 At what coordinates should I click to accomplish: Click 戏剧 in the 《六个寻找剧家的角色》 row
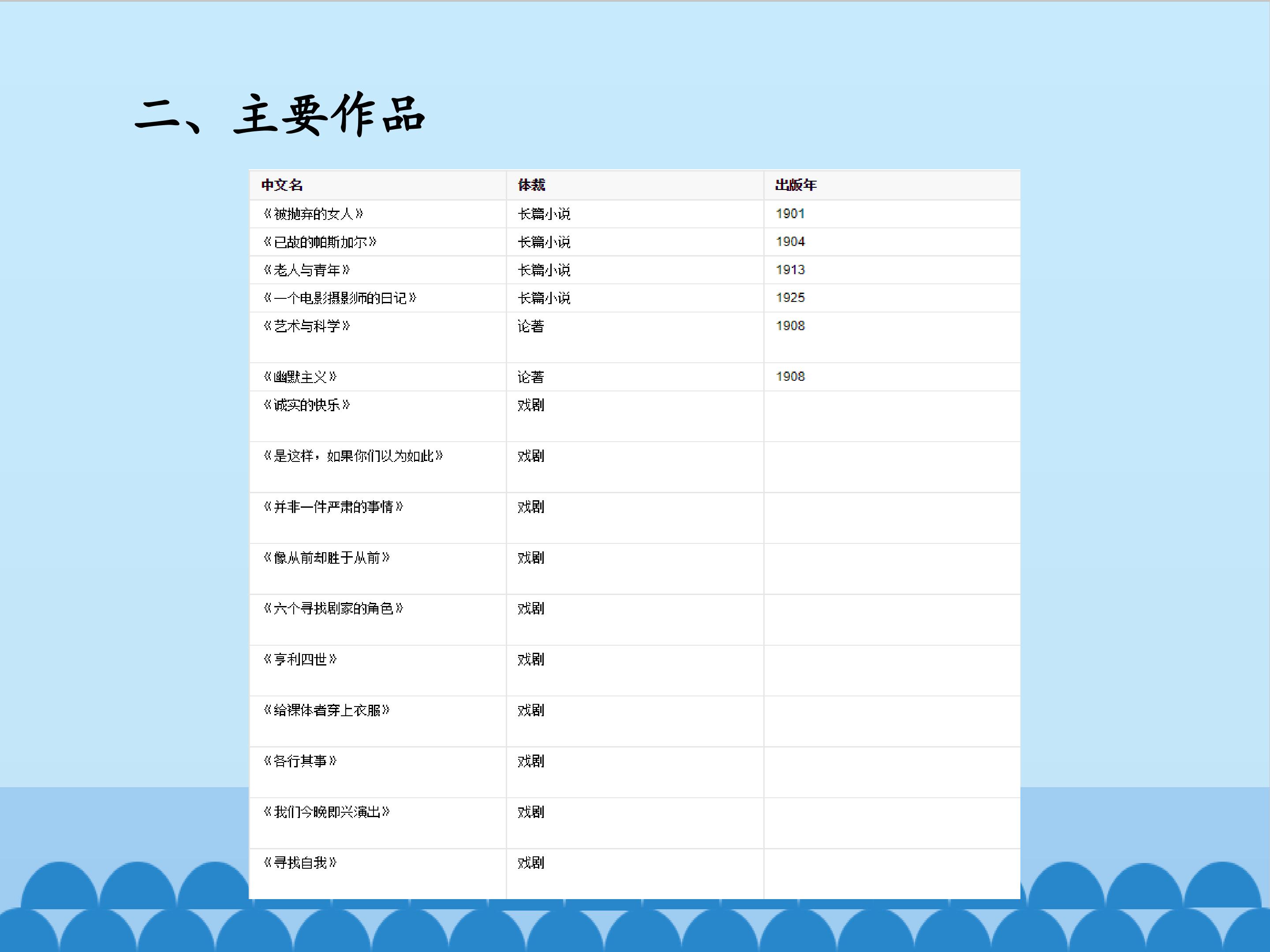pyautogui.click(x=530, y=608)
